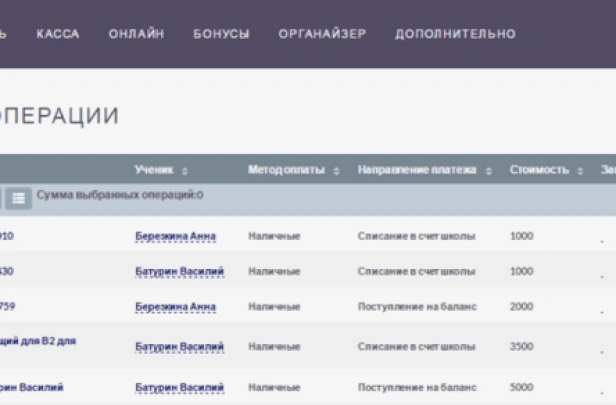Open the Органайзер menu

(322, 34)
